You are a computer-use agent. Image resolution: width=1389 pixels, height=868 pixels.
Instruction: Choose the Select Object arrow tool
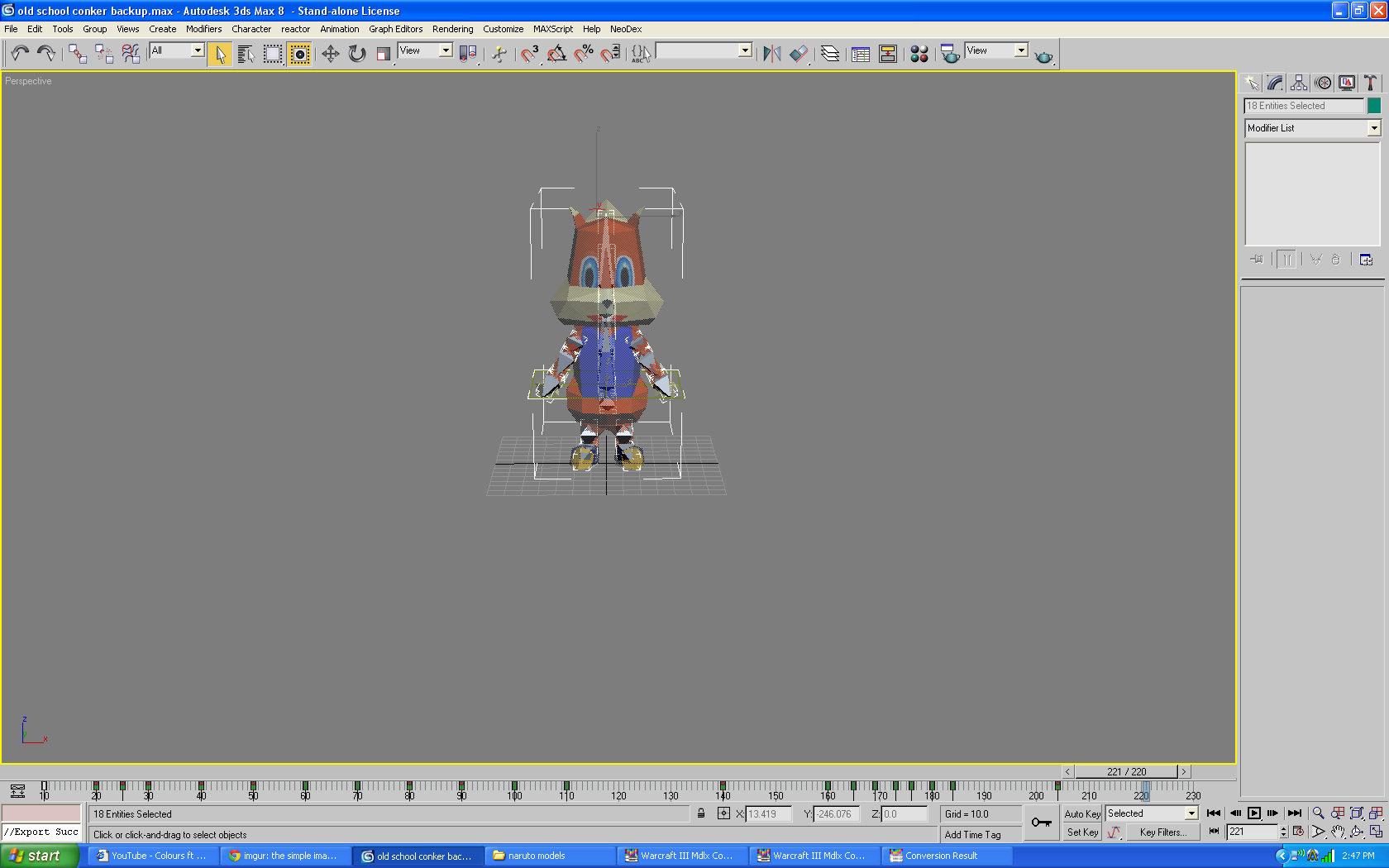pyautogui.click(x=220, y=54)
